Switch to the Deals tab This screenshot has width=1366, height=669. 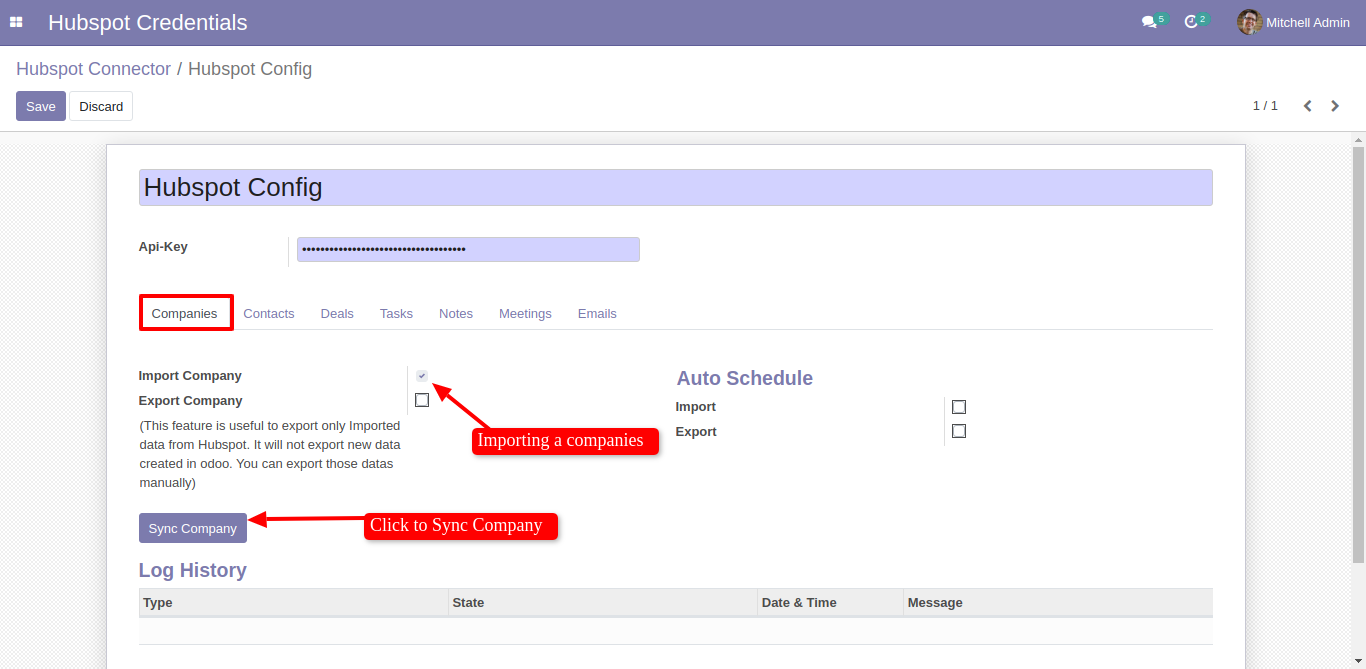pos(337,313)
